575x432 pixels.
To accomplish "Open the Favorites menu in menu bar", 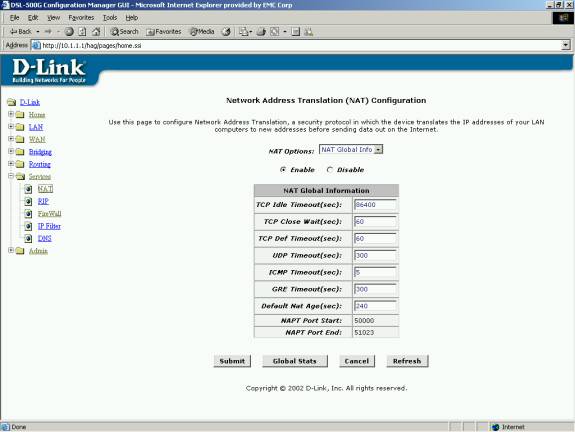I will click(81, 18).
